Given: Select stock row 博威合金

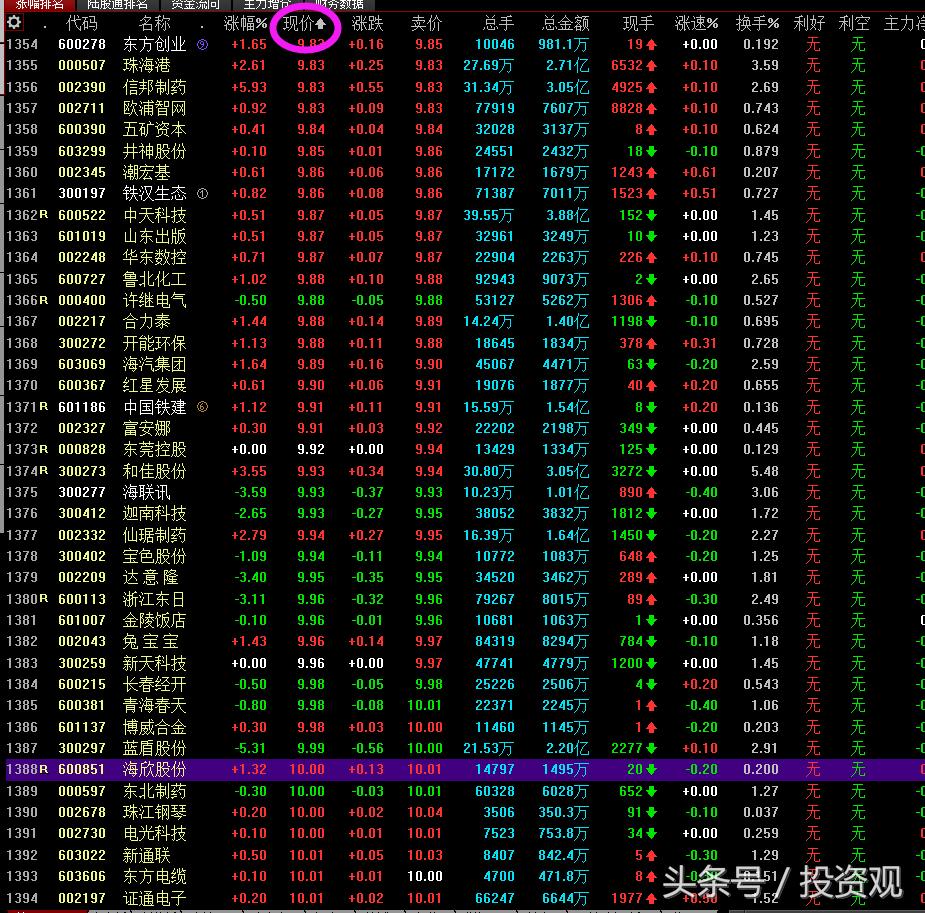Looking at the screenshot, I should click(x=465, y=727).
